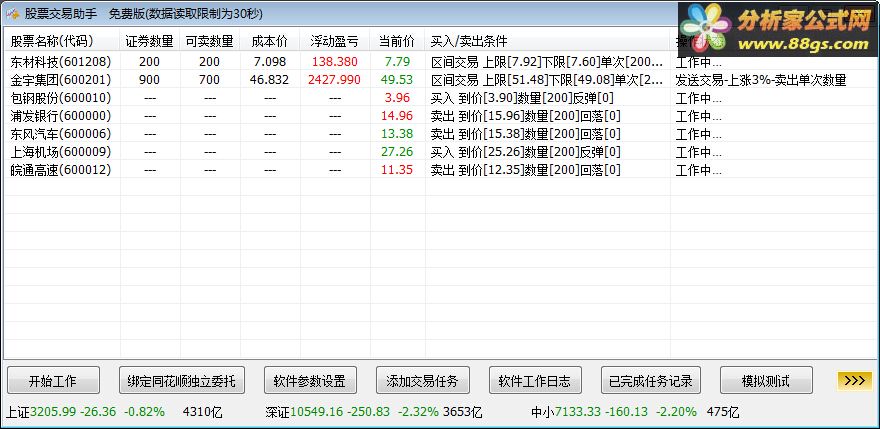Open 软件参数设置
This screenshot has height=429, width=880.
[310, 381]
